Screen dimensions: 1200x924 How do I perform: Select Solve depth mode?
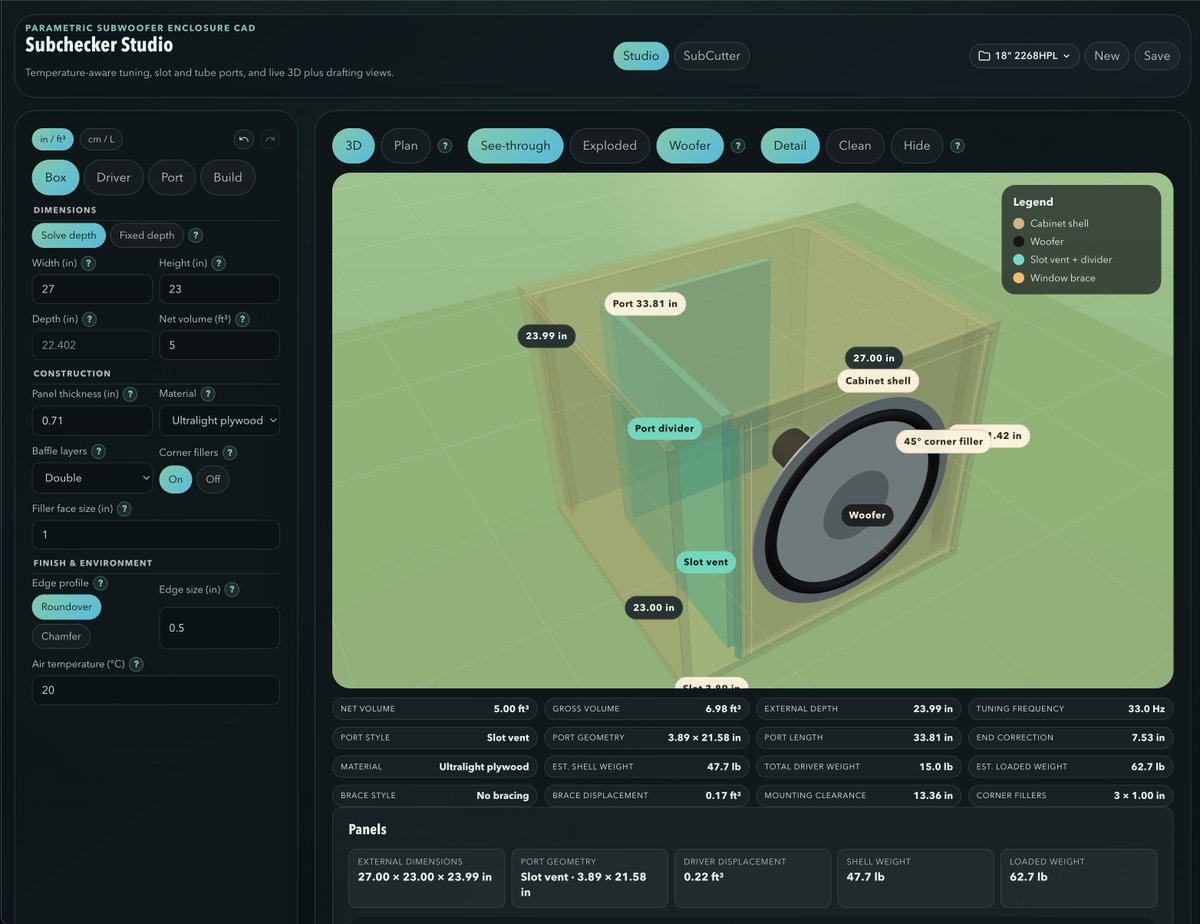click(x=68, y=235)
